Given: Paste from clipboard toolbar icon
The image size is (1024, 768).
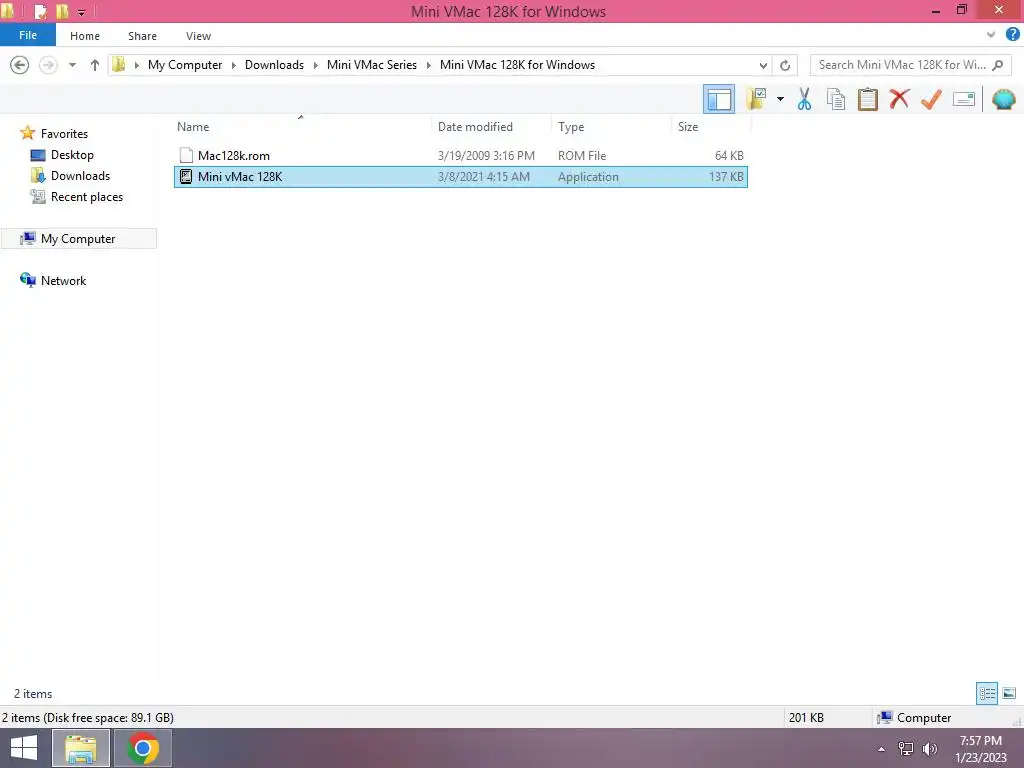Looking at the screenshot, I should pyautogui.click(x=867, y=99).
